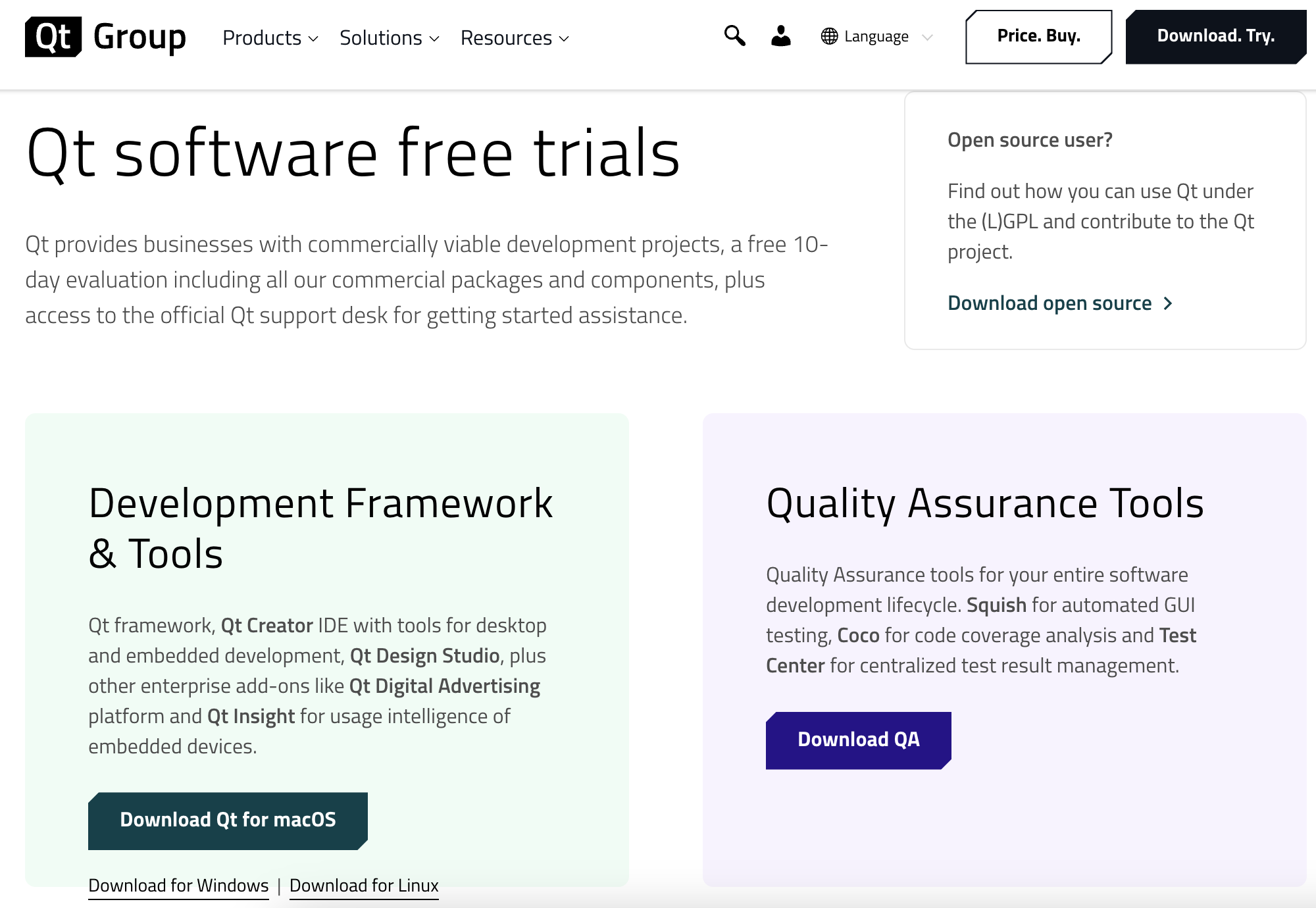Screen dimensions: 1316x908
Task: Click the user account icon
Action: point(781,36)
